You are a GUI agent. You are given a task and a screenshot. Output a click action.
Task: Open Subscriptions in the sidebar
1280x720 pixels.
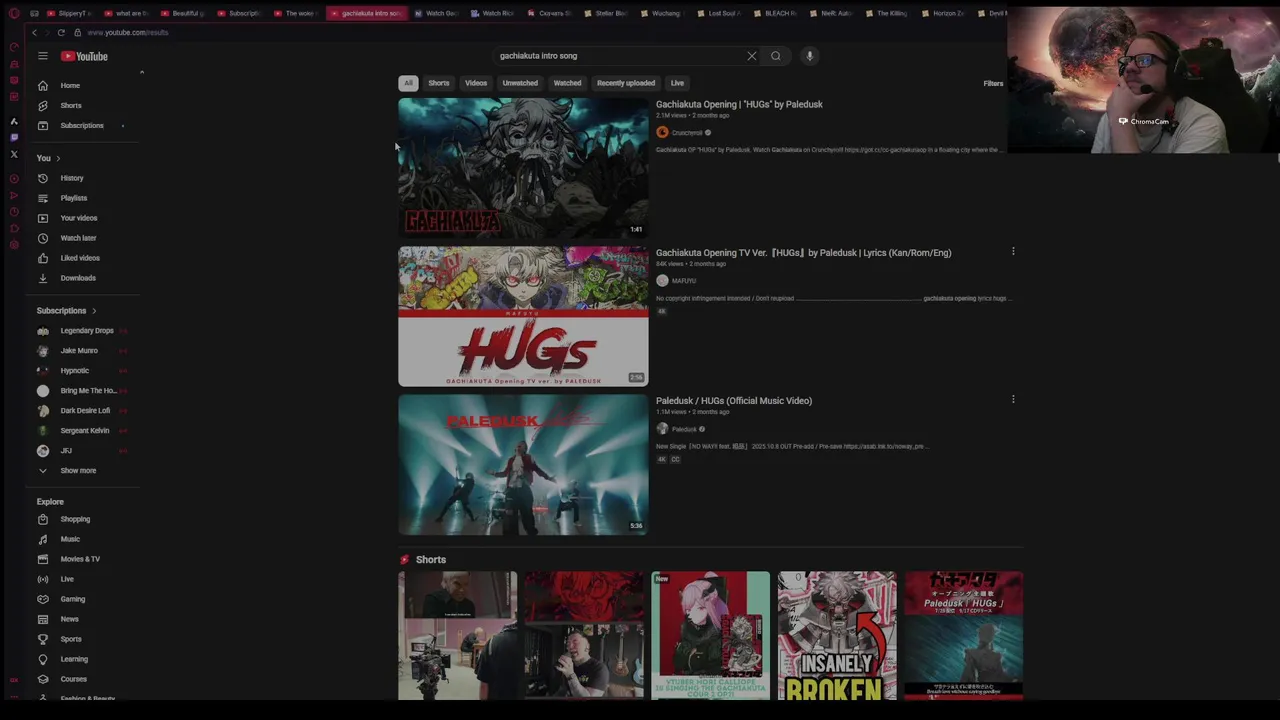[83, 125]
